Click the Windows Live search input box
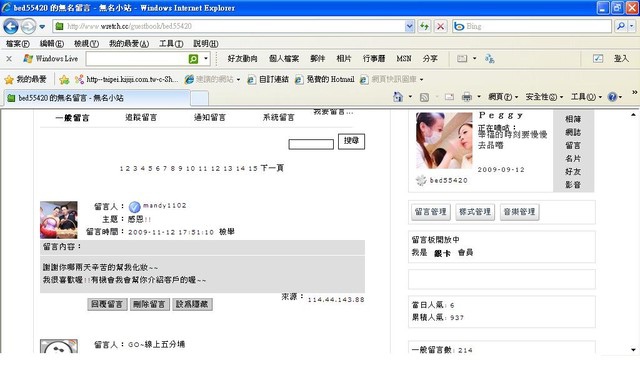 [x=137, y=59]
